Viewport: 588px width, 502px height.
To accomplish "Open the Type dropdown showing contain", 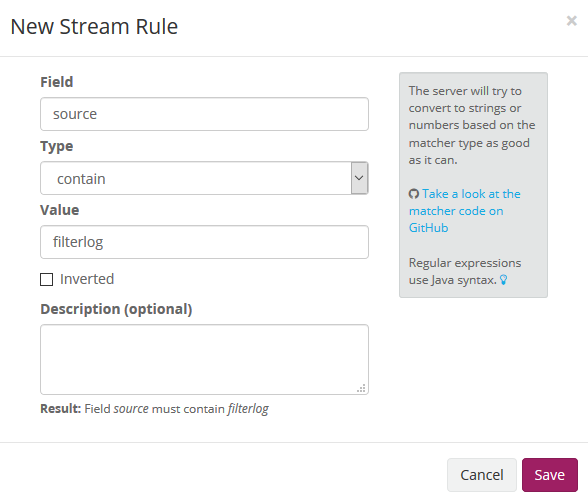I will (x=204, y=178).
